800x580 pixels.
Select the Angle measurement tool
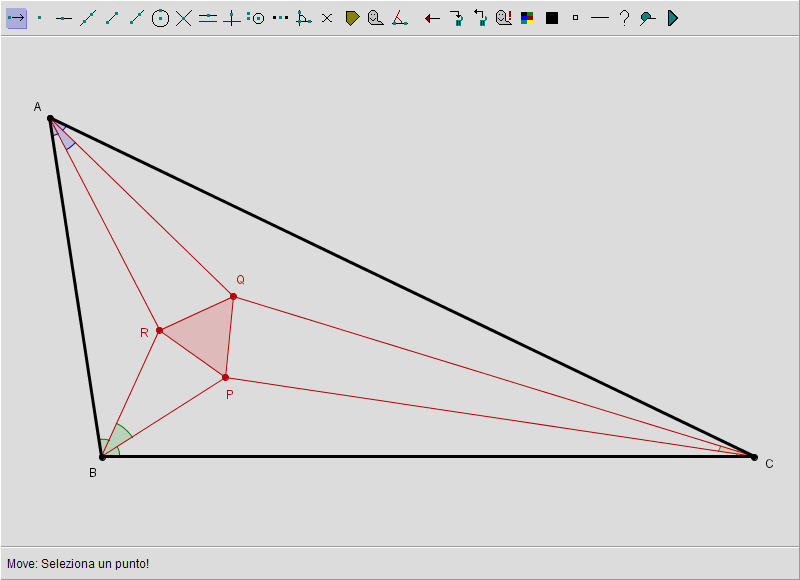[304, 18]
